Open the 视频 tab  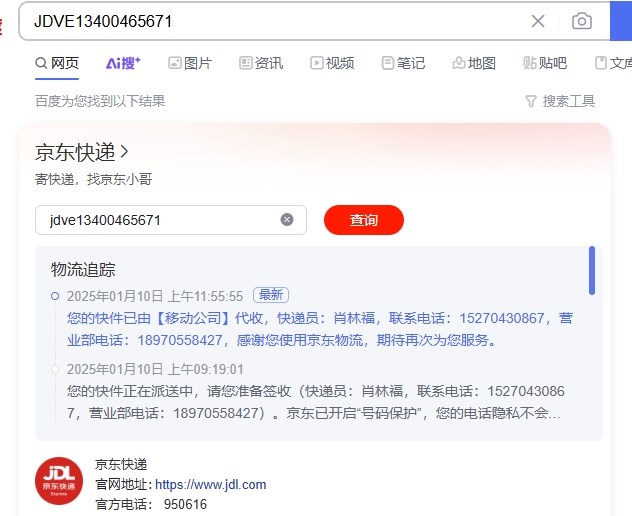click(332, 63)
